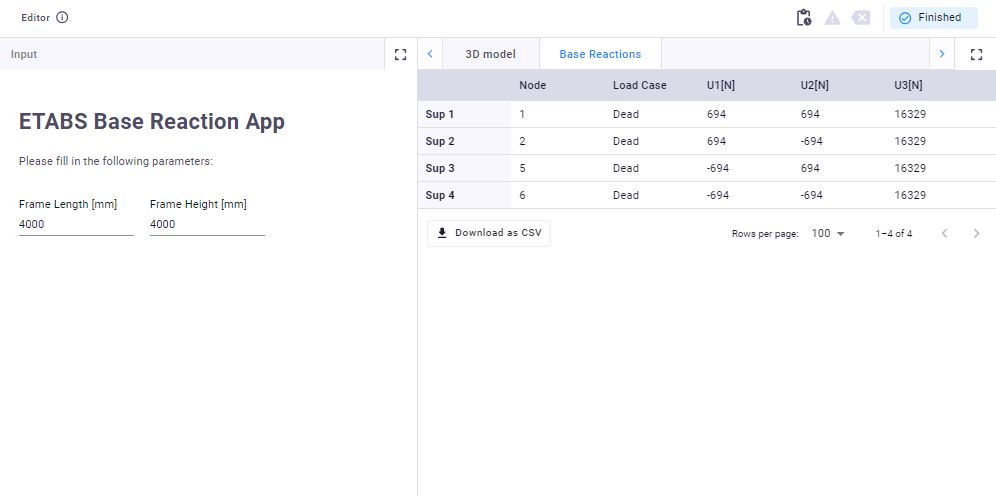Image resolution: width=996 pixels, height=496 pixels.
Task: Click the Frame Height input field
Action: (x=207, y=225)
